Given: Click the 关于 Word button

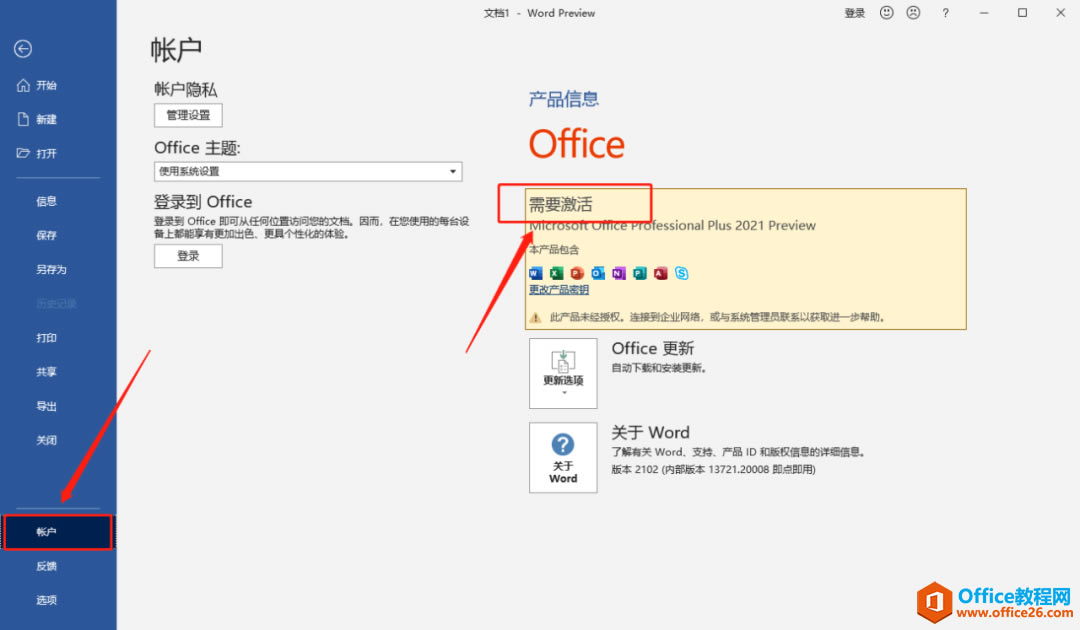Looking at the screenshot, I should coord(563,458).
